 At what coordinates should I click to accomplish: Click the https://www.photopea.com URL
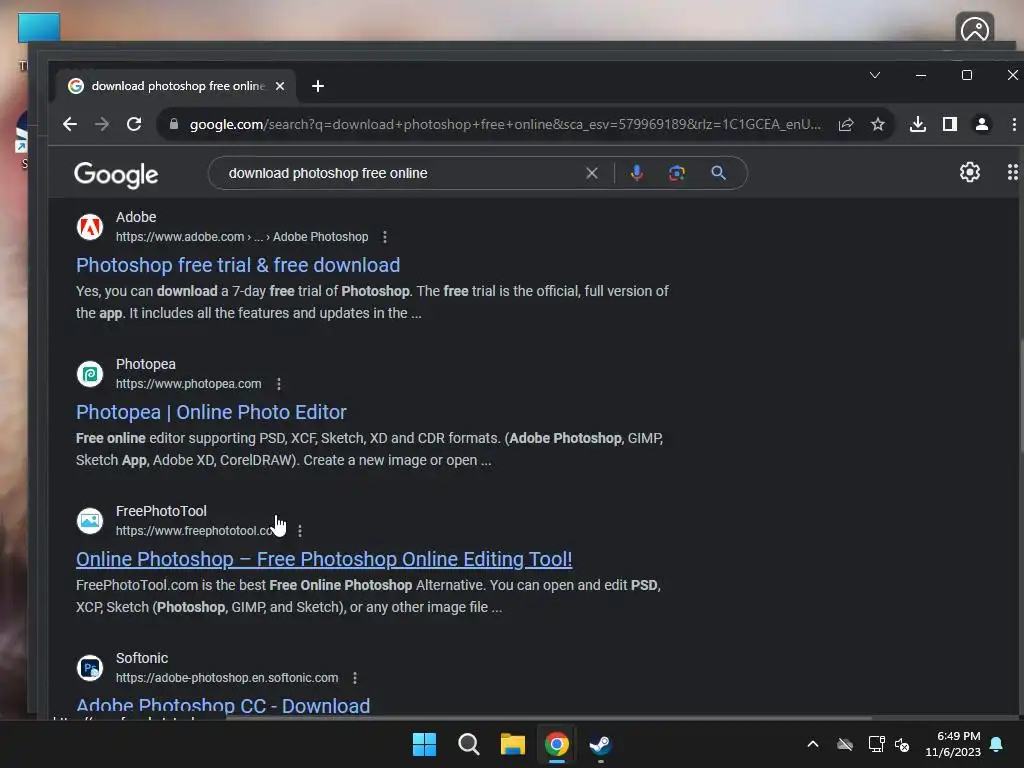click(x=189, y=384)
